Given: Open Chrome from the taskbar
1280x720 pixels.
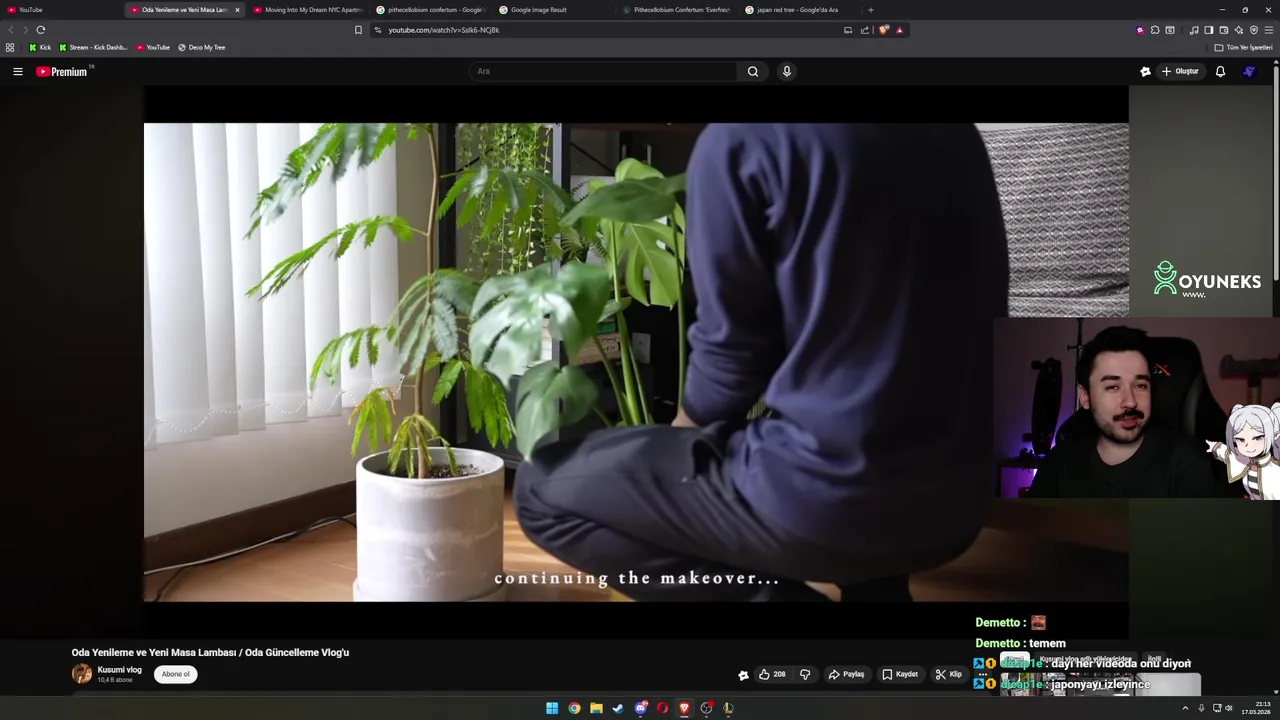Looking at the screenshot, I should pos(574,708).
